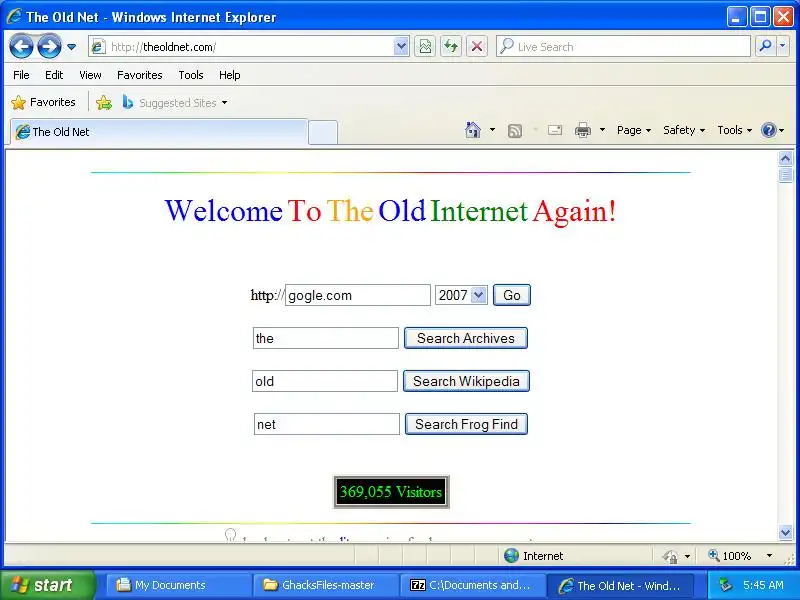This screenshot has height=600, width=800.
Task: Open the Edit menu
Action: [54, 75]
